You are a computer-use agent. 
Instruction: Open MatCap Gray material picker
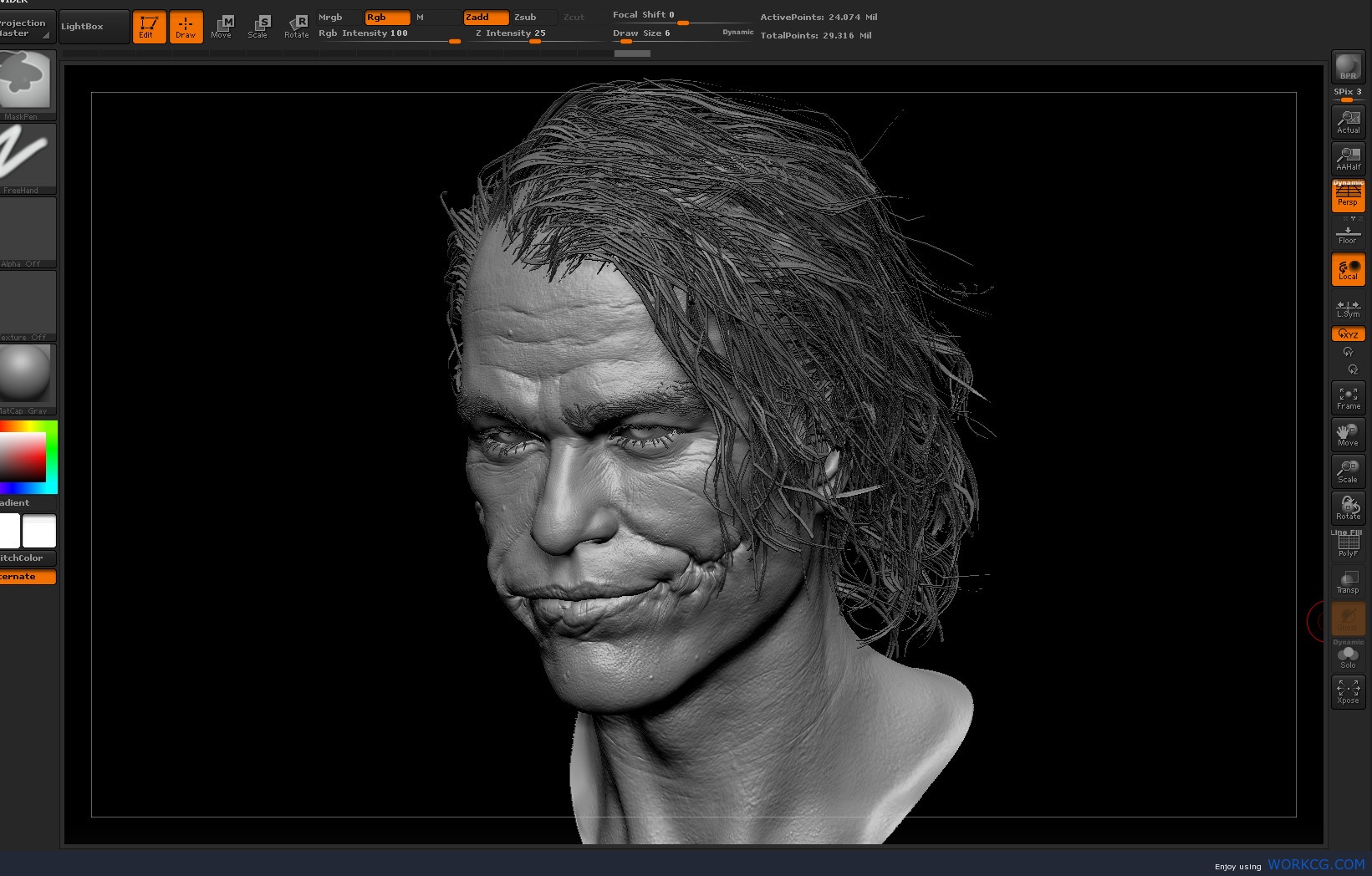point(27,379)
